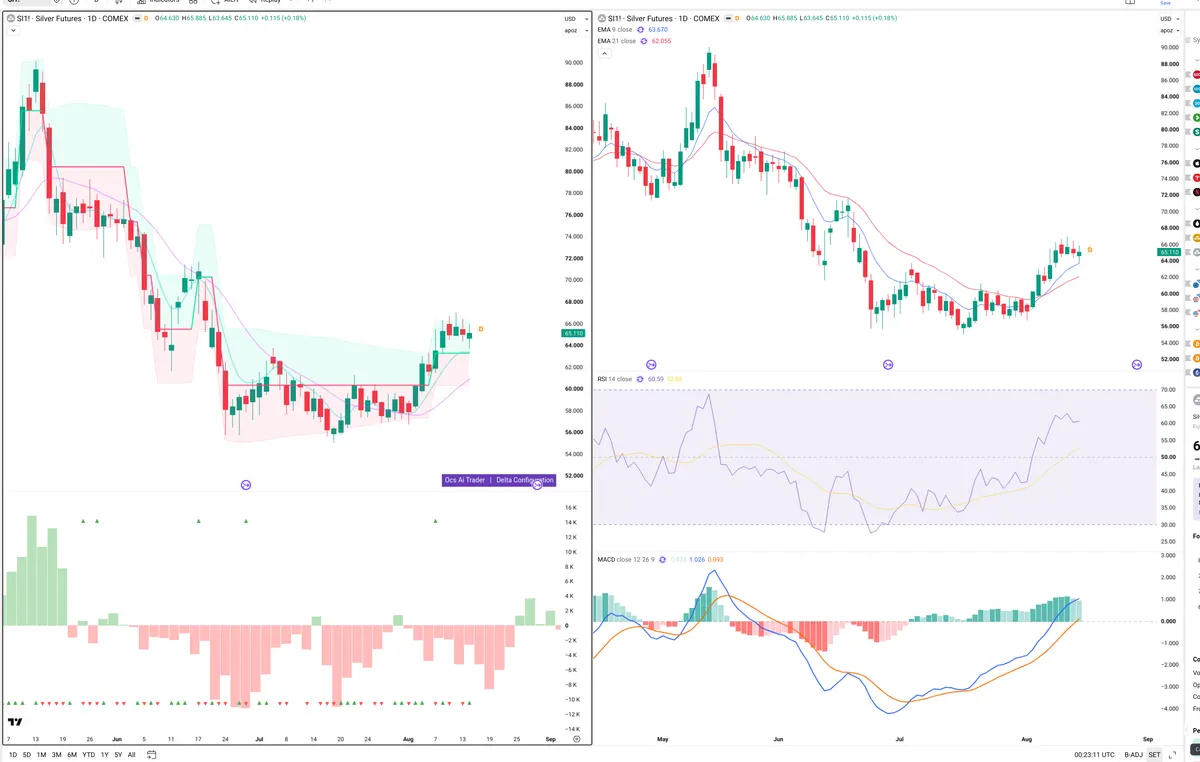Click the event marker icon below left price chart
The width and height of the screenshot is (1200, 762).
246,485
